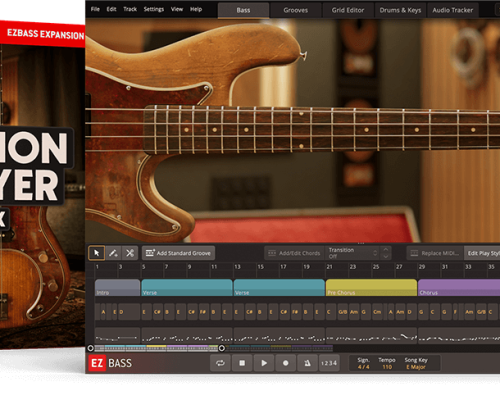Stop playback
The image size is (500, 400).
[242, 363]
